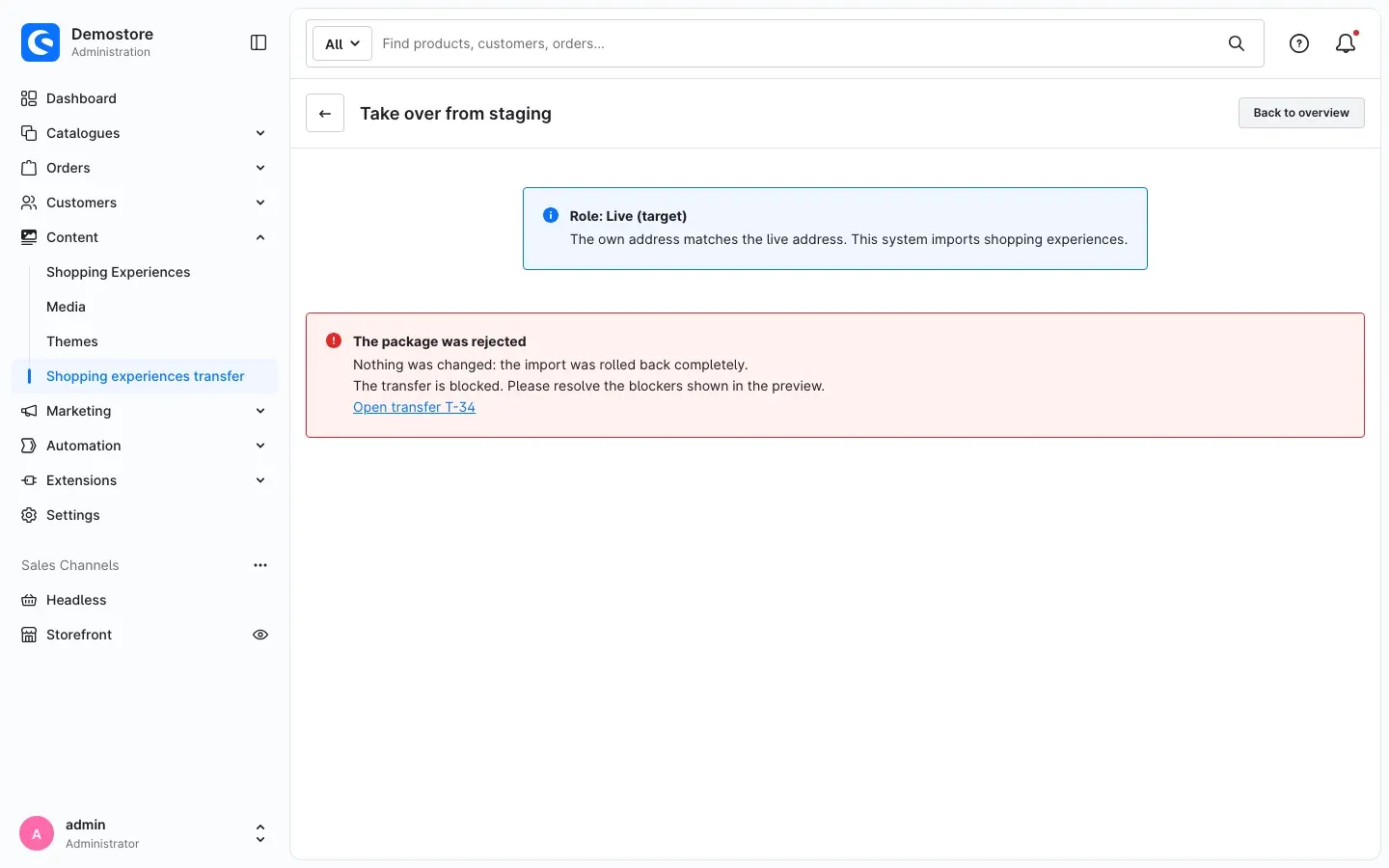
Task: Open transfer T-34 link
Action: pyautogui.click(x=414, y=407)
